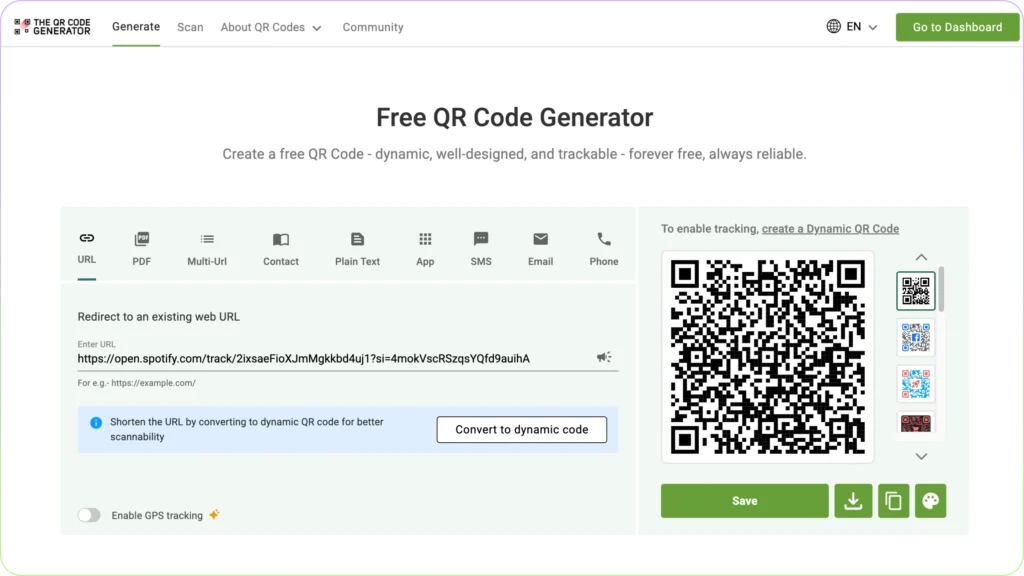
Task: Click the megaphone icon beside the URL field
Action: pyautogui.click(x=604, y=357)
